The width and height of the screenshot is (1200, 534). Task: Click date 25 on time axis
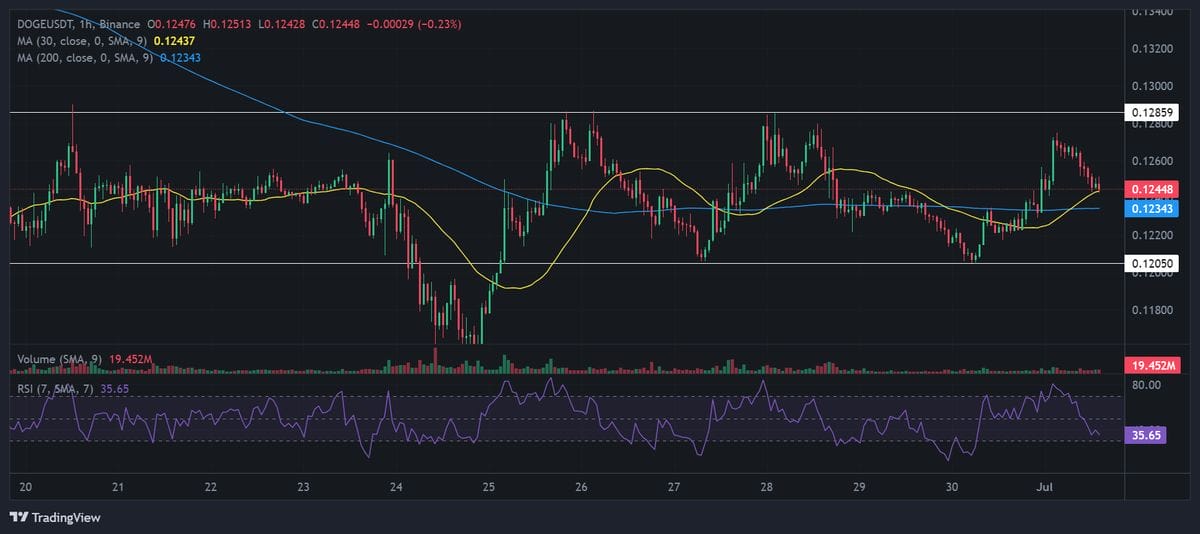489,487
